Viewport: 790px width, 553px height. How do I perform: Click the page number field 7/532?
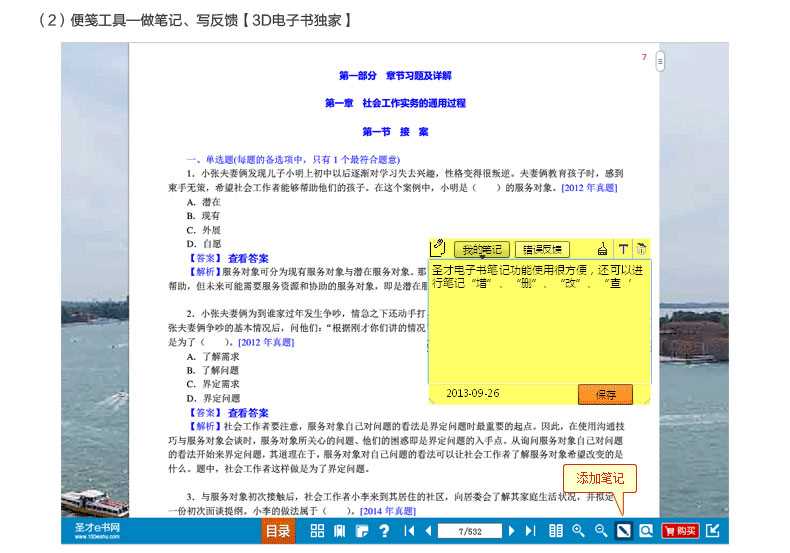pos(469,531)
